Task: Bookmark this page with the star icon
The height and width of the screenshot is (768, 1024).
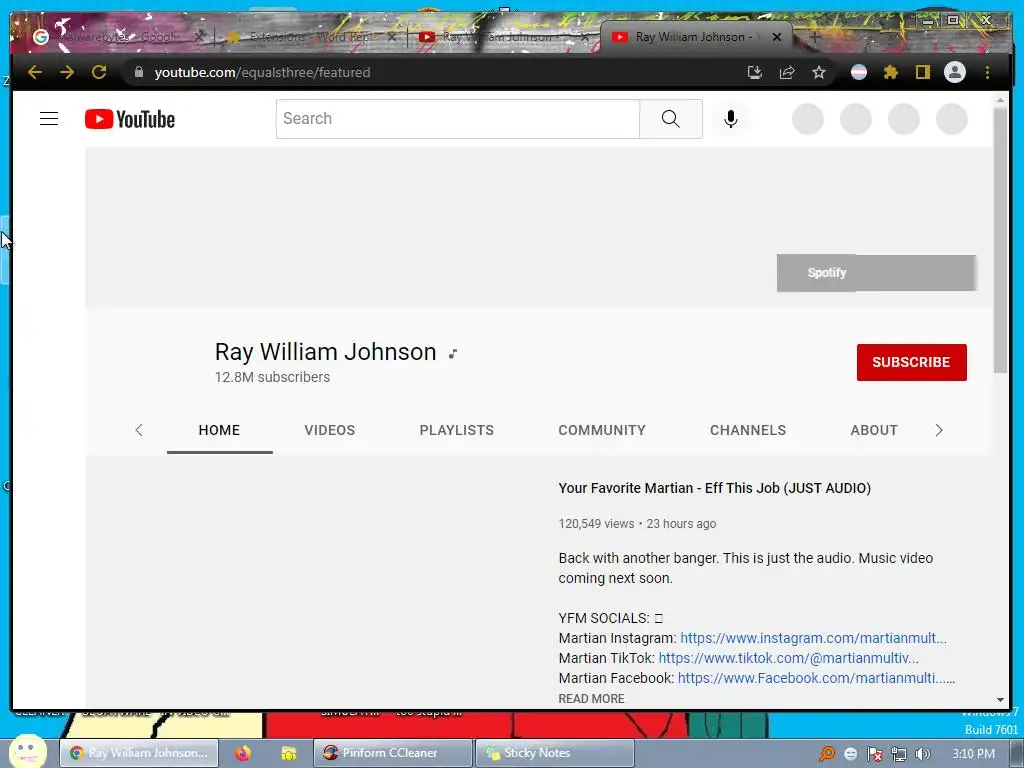Action: pyautogui.click(x=819, y=72)
